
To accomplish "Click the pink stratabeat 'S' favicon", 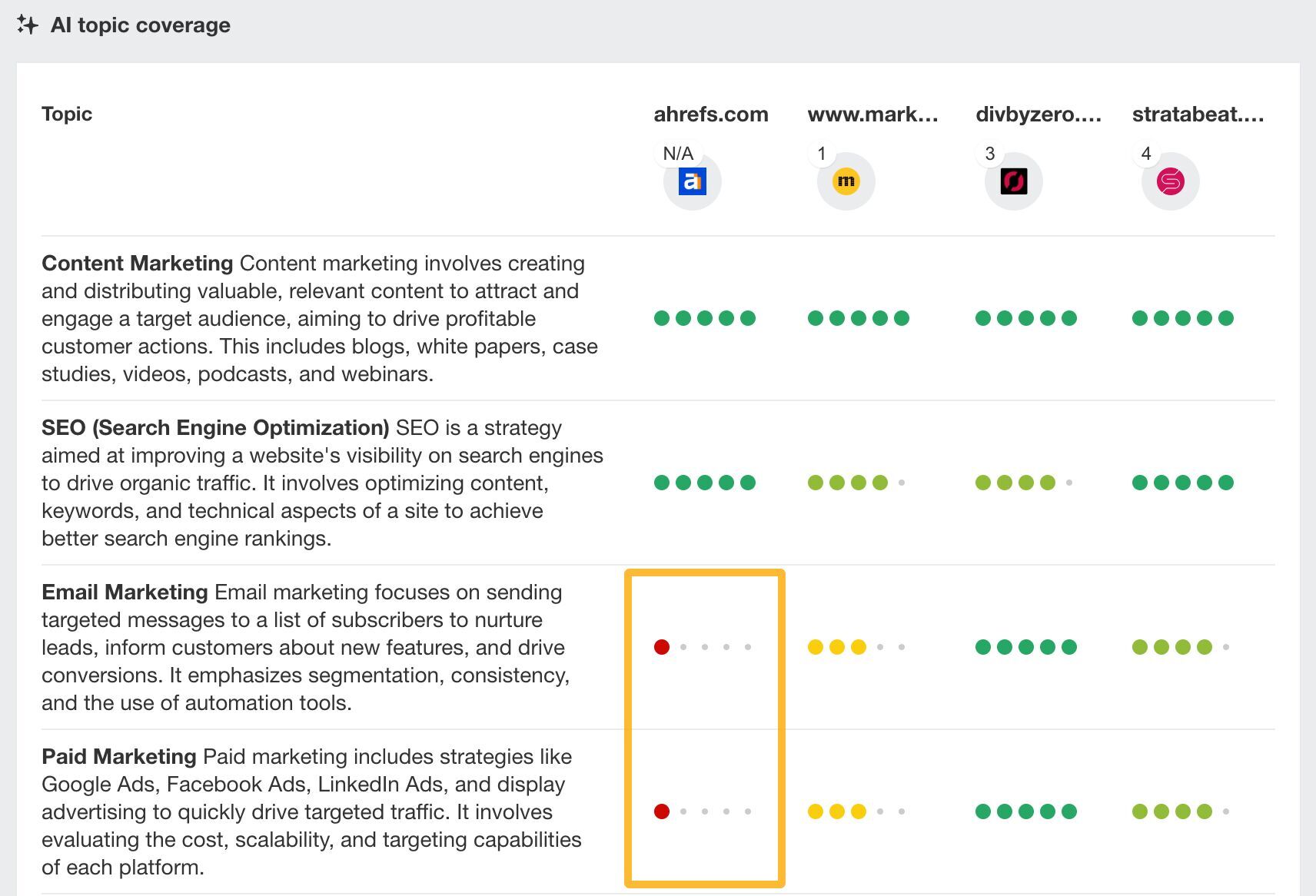I will [1168, 181].
